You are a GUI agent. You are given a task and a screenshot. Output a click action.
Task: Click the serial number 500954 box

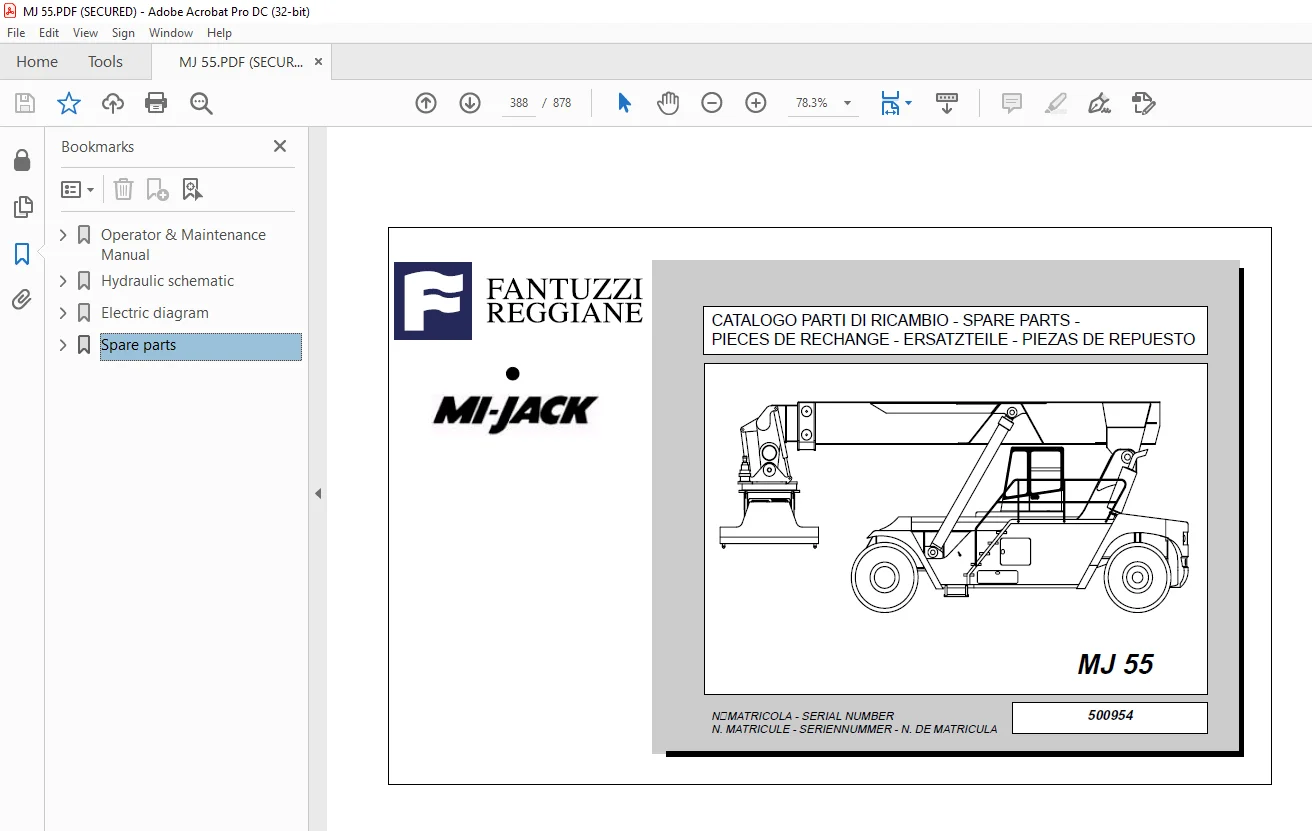[x=1110, y=717]
